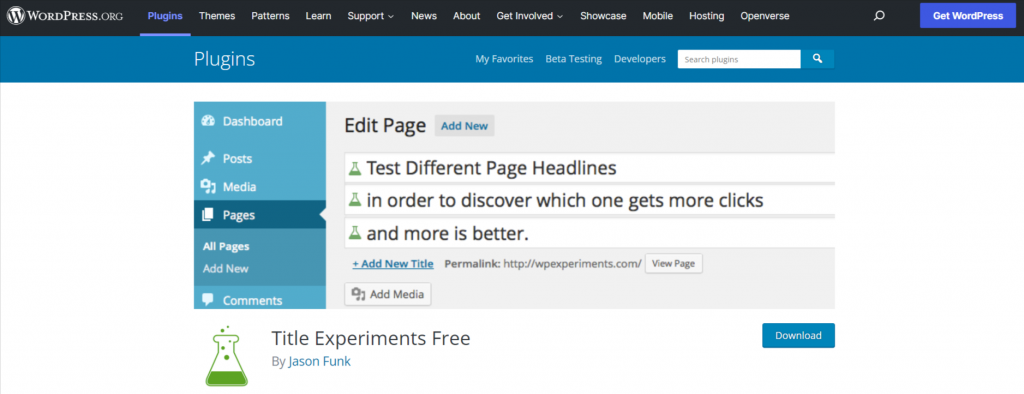Focus the Search plugins input field
This screenshot has height=394, width=1024.
pos(739,59)
